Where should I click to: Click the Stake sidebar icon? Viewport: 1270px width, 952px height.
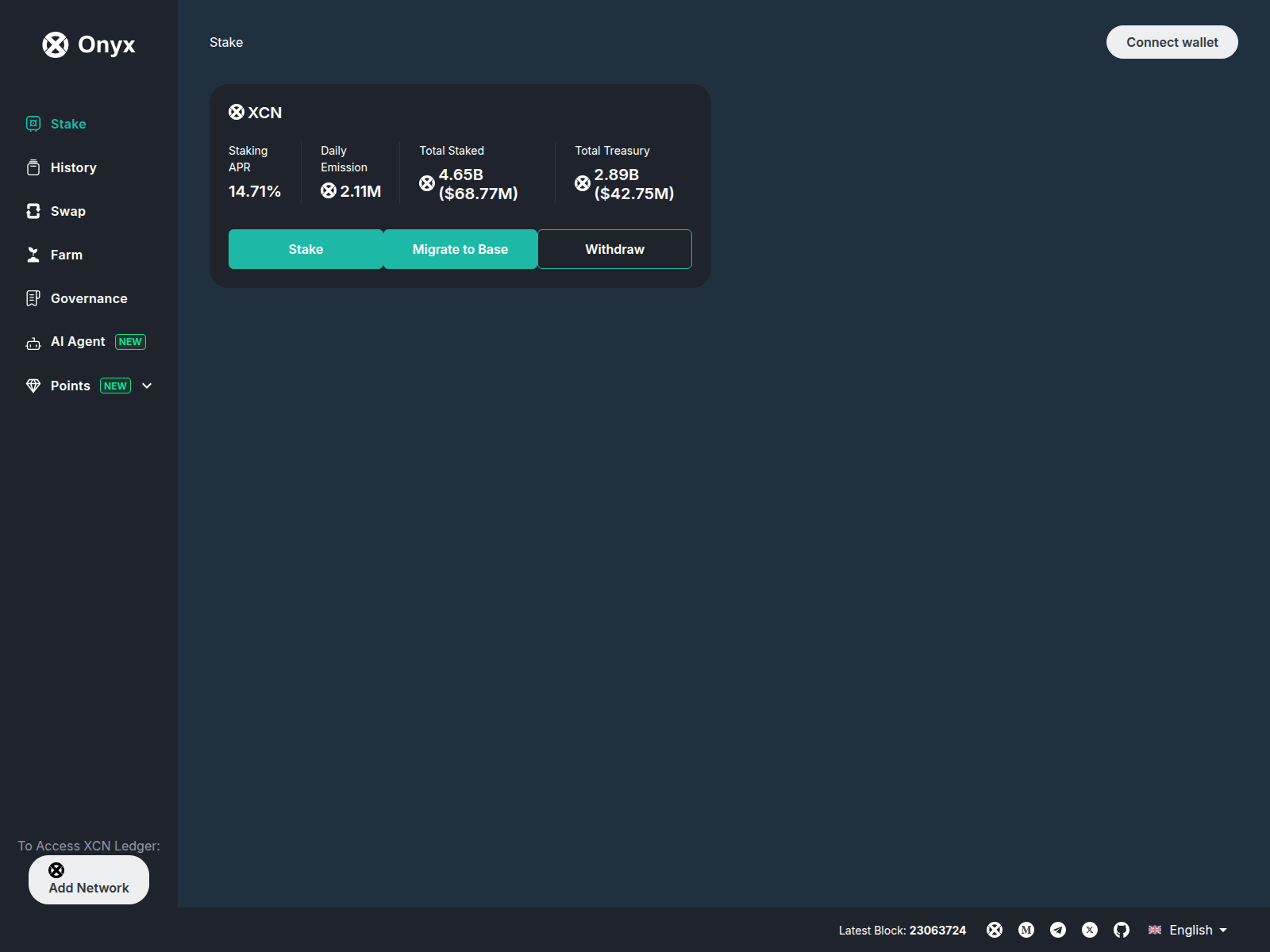tap(33, 124)
